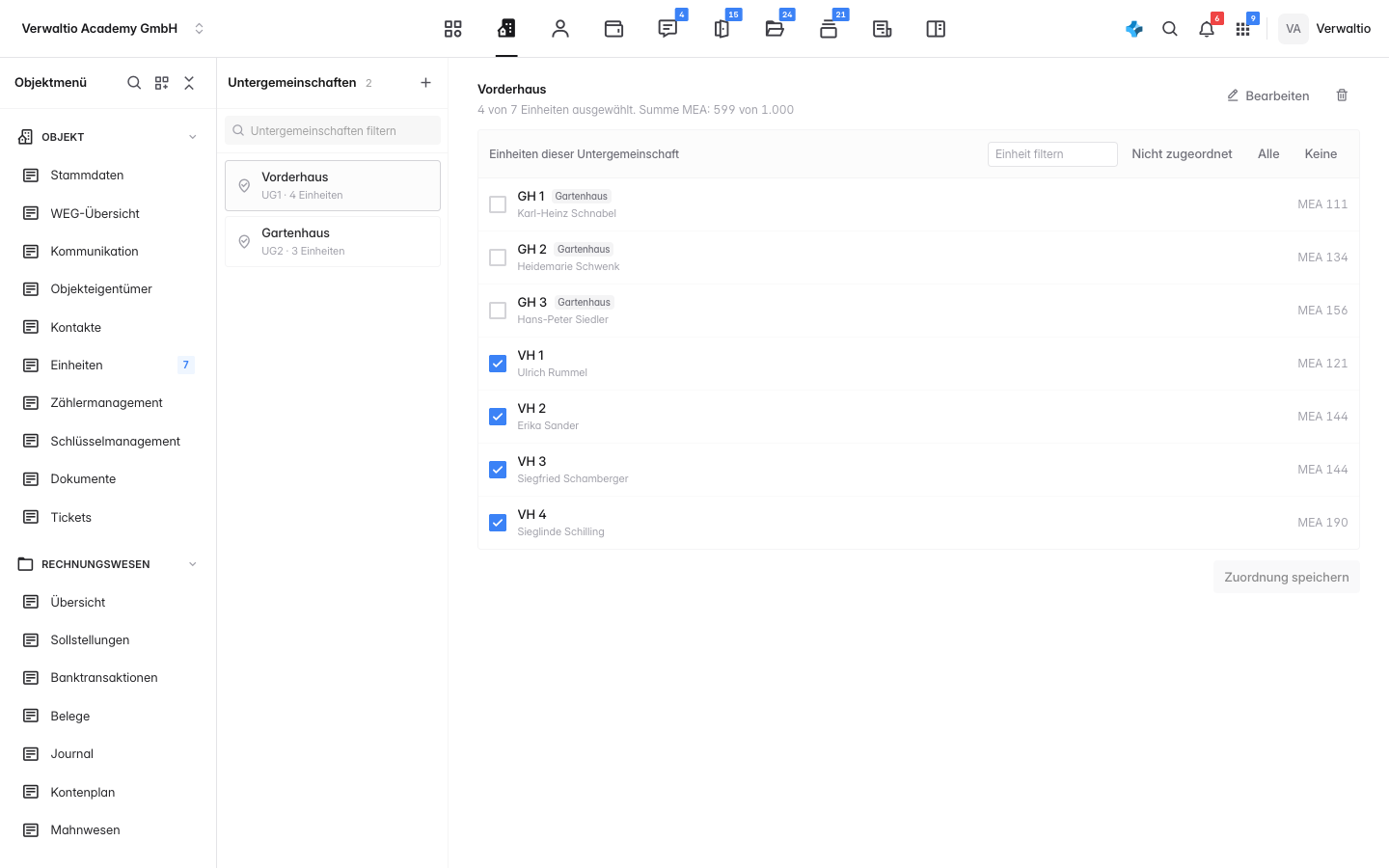Uncheck the VH 2 Erika Sander checkbox

click(x=498, y=417)
